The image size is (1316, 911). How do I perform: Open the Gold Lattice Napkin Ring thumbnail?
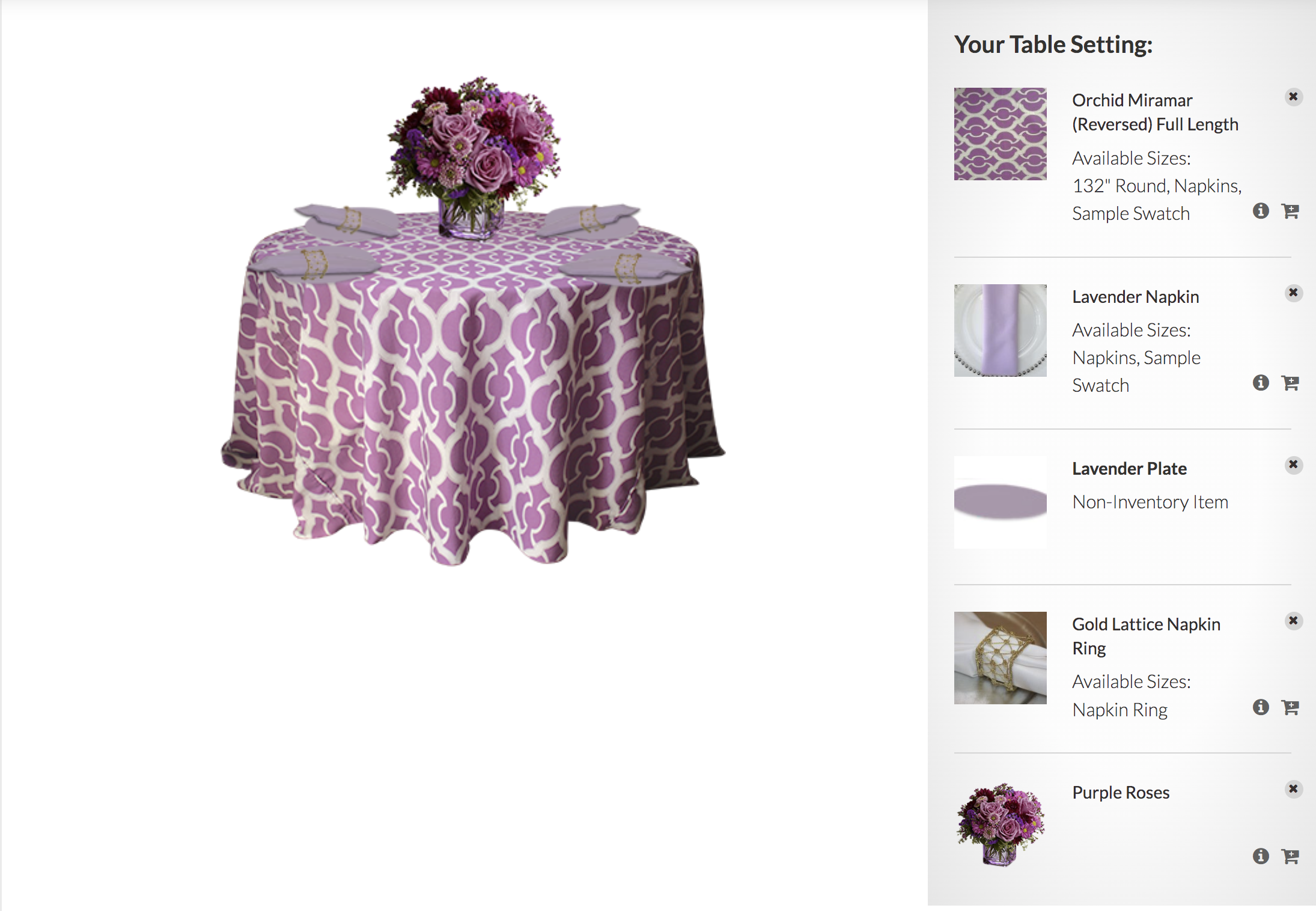[x=1000, y=658]
